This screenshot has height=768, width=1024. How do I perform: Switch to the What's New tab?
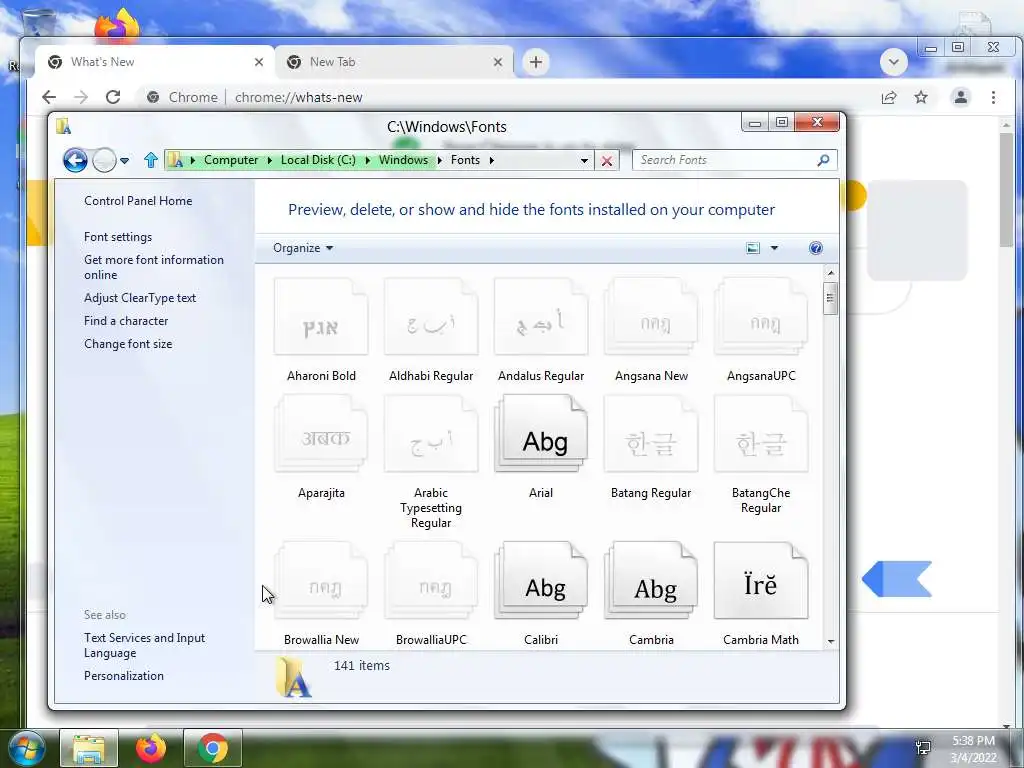pos(155,62)
